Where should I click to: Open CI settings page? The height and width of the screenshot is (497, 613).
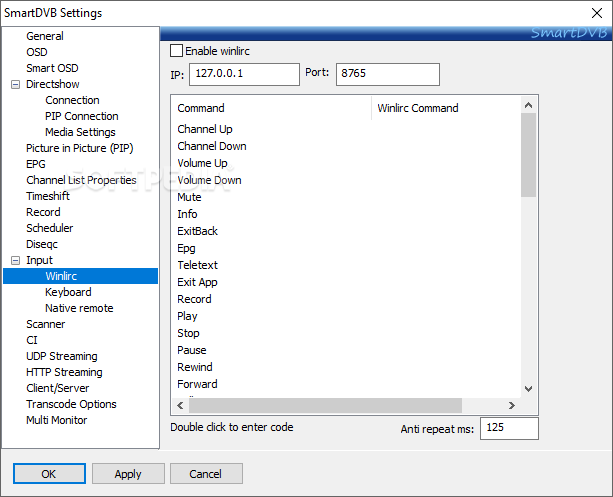click(x=32, y=340)
